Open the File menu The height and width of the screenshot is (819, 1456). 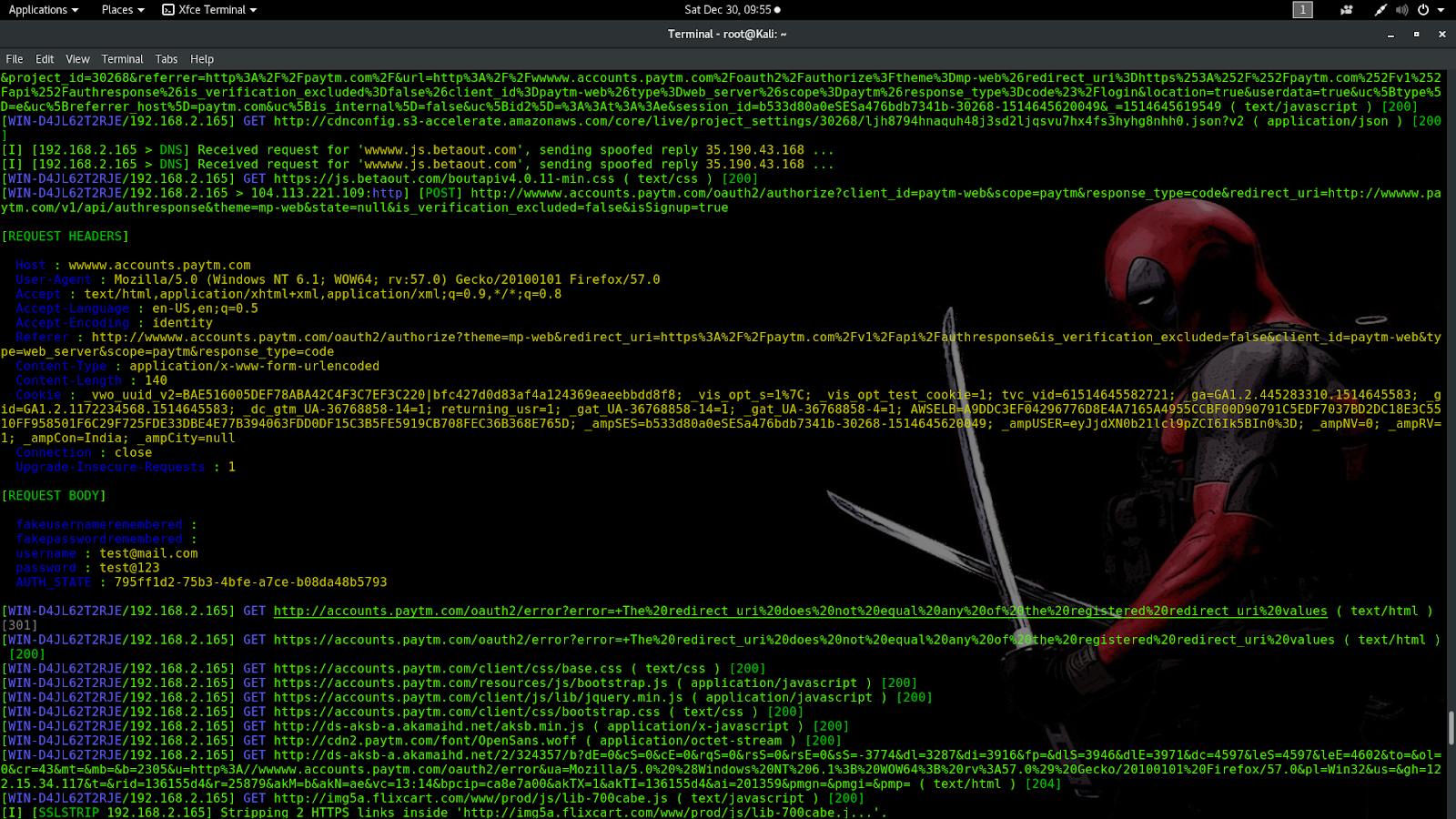(x=15, y=59)
